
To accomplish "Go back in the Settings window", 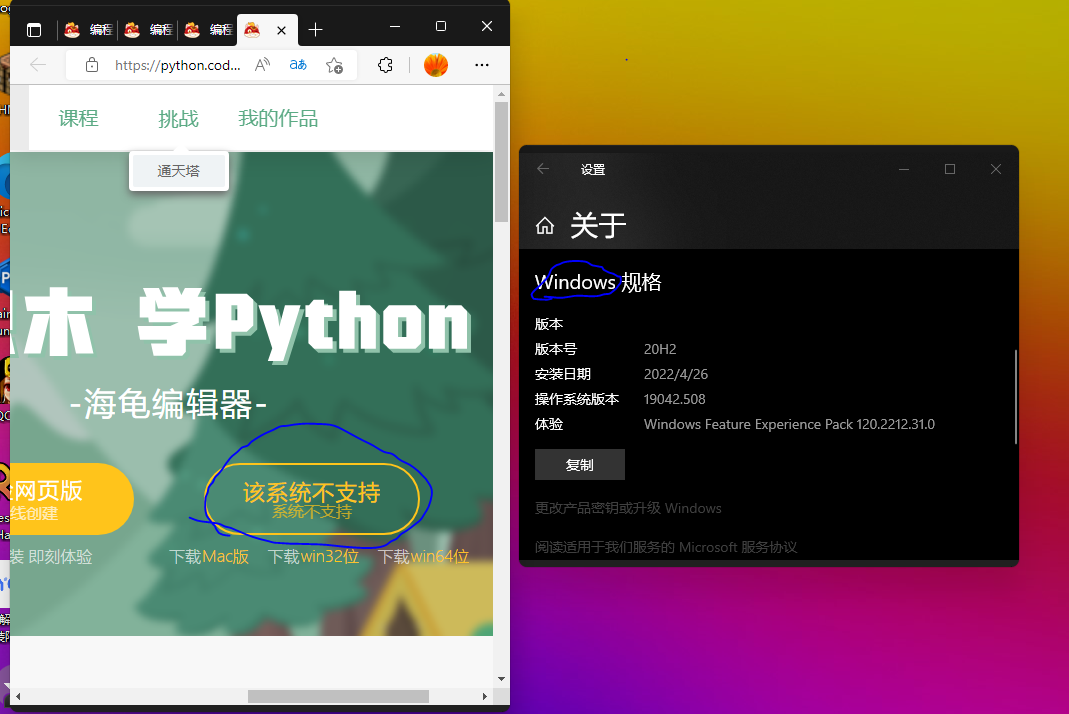I will tap(543, 169).
